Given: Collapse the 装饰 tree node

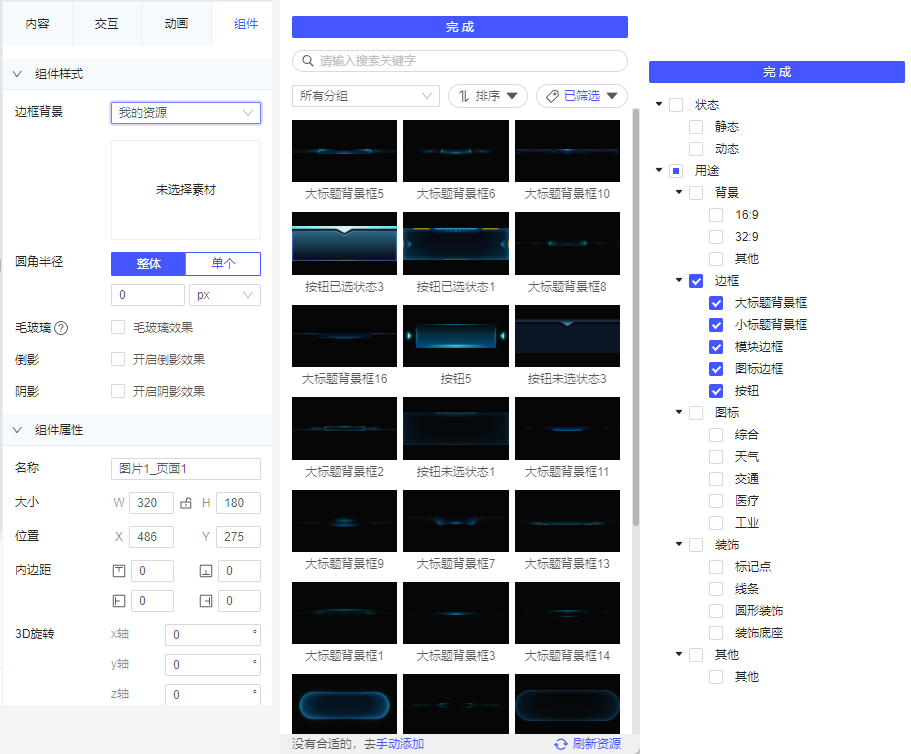Looking at the screenshot, I should (x=679, y=544).
